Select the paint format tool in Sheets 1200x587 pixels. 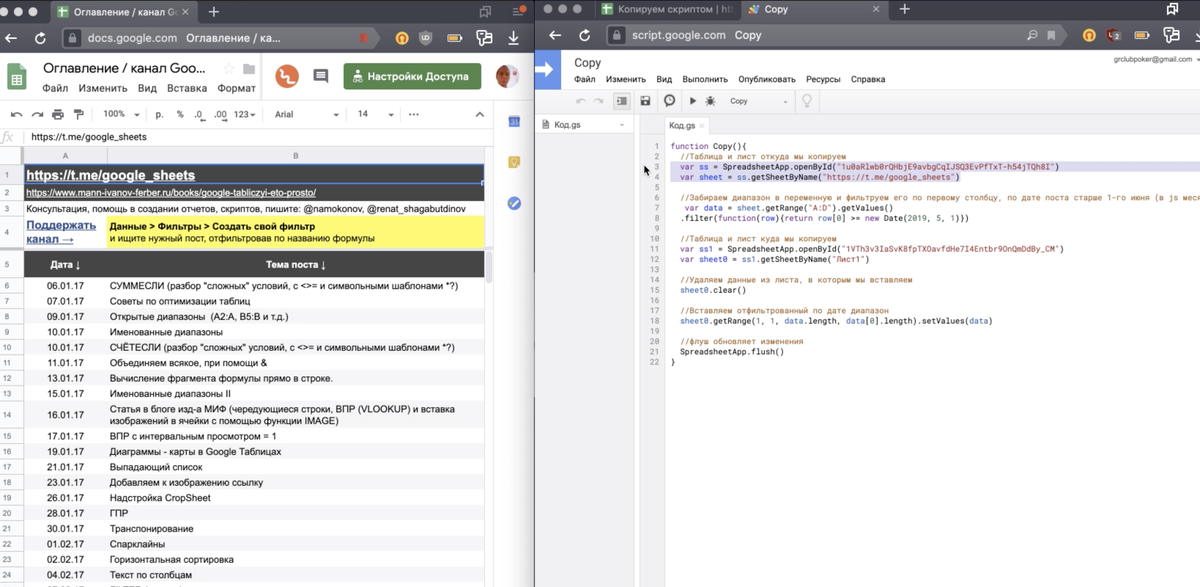click(77, 115)
